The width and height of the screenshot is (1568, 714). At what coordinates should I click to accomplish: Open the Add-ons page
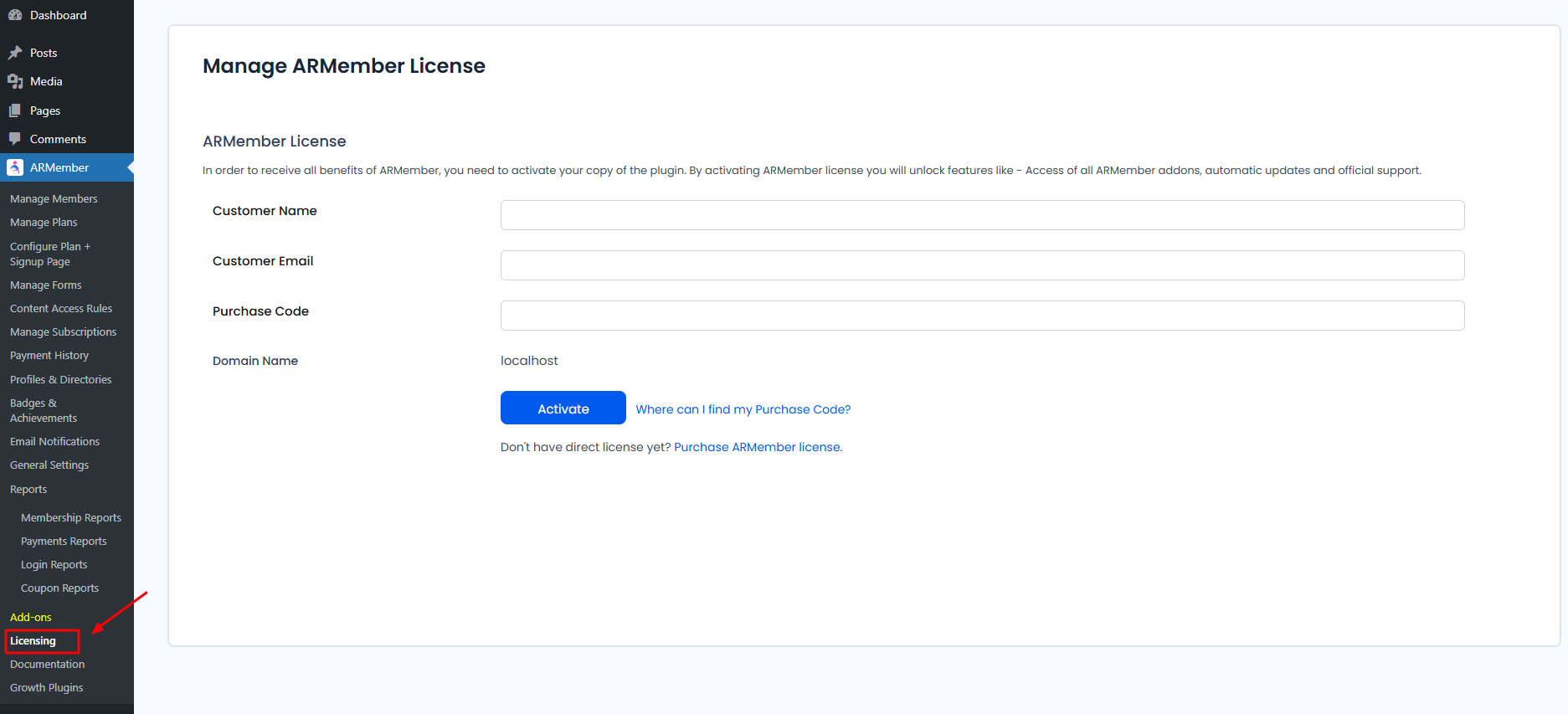click(31, 618)
